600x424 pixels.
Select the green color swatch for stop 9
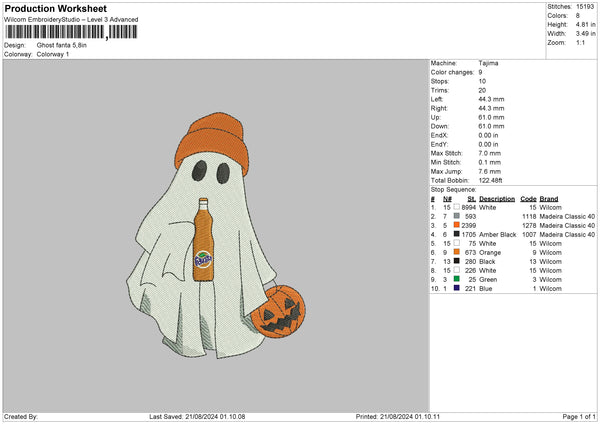tap(456, 279)
